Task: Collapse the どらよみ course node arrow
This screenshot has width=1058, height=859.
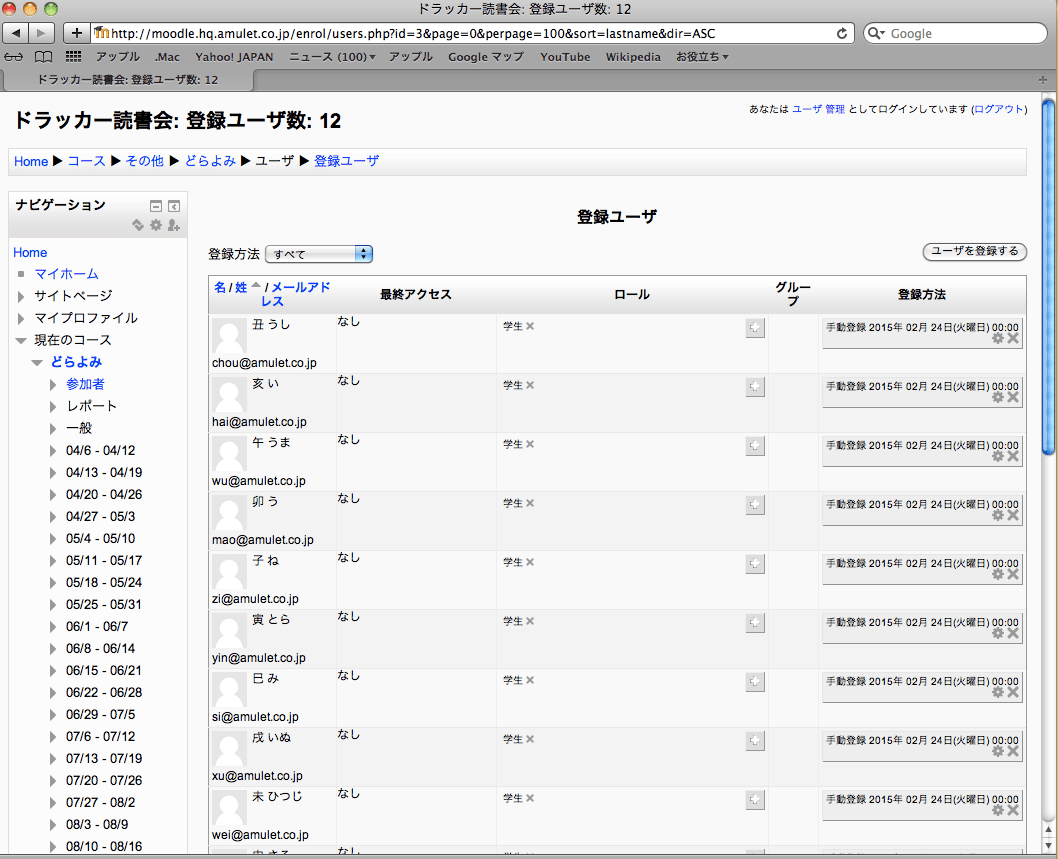Action: [37, 363]
